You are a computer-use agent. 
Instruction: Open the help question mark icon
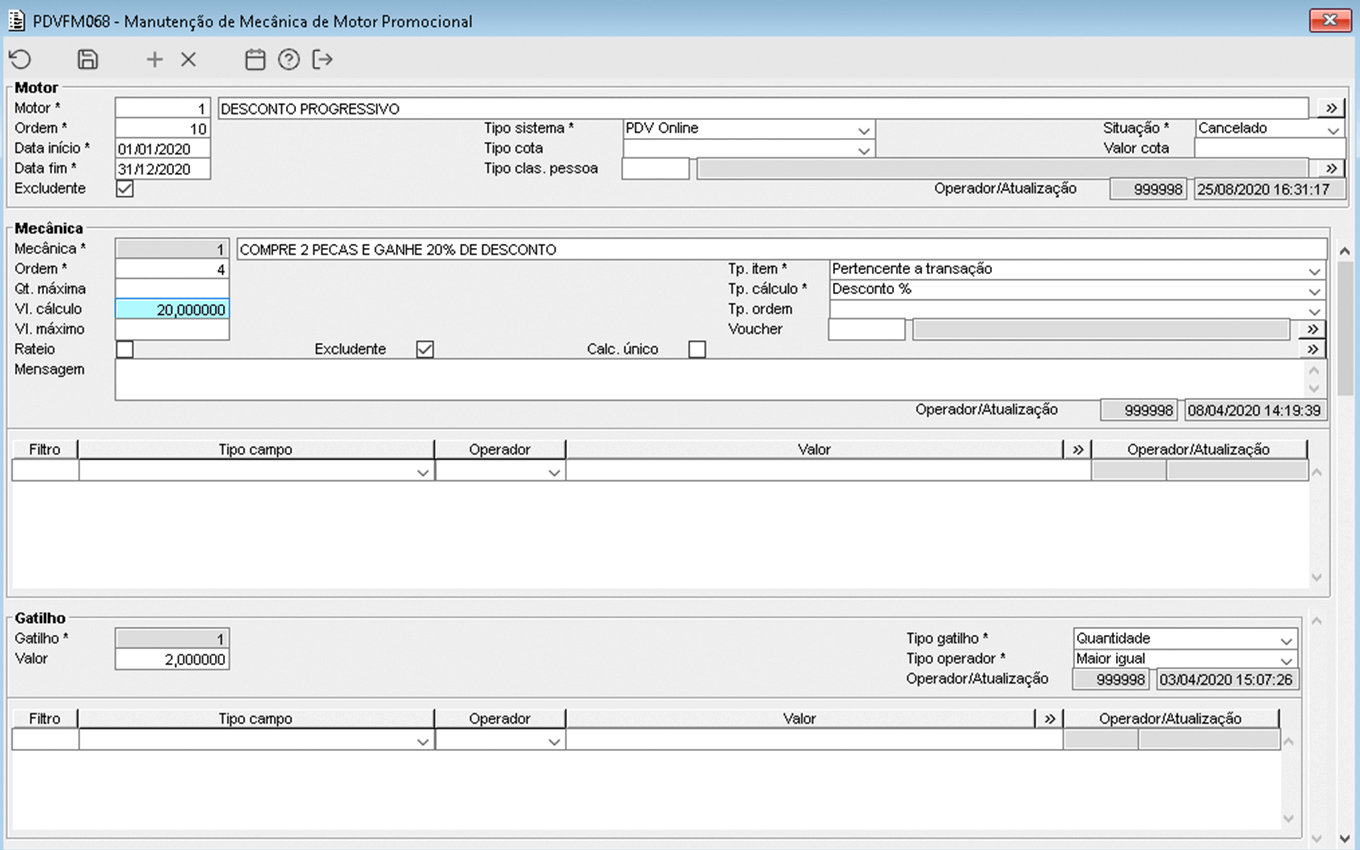pyautogui.click(x=289, y=60)
